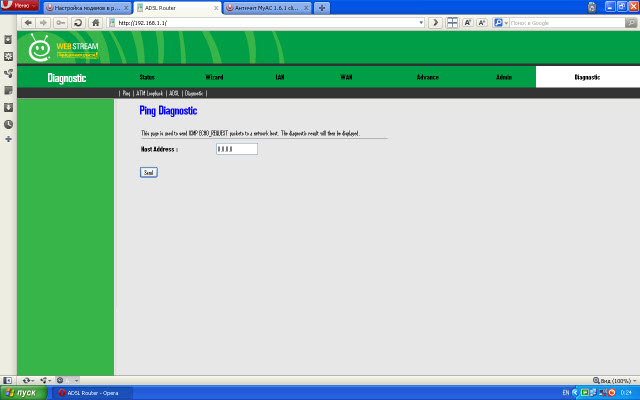
Task: Click the Back navigation arrow
Action: tap(28, 23)
